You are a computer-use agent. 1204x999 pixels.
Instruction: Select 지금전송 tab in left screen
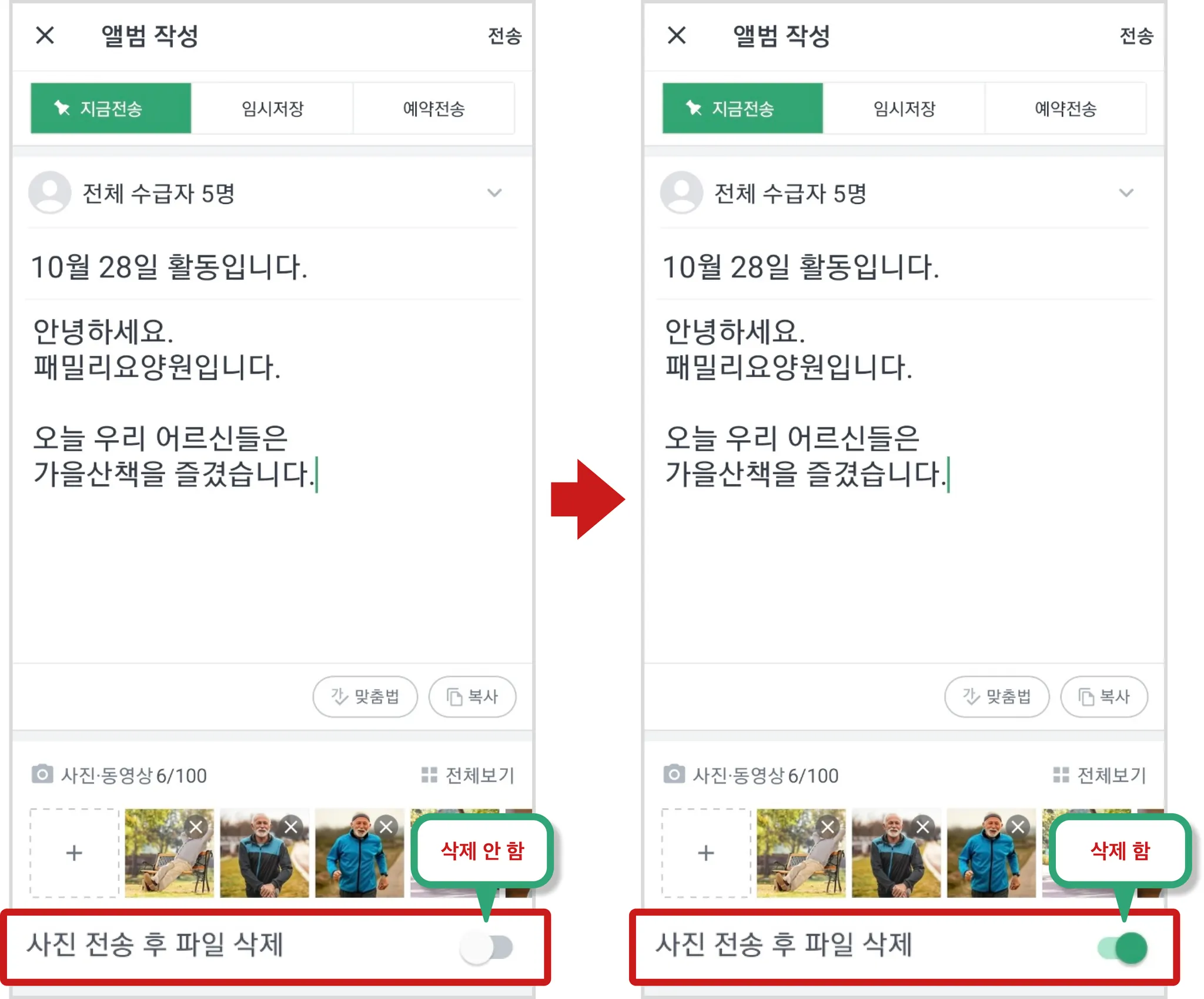point(111,108)
